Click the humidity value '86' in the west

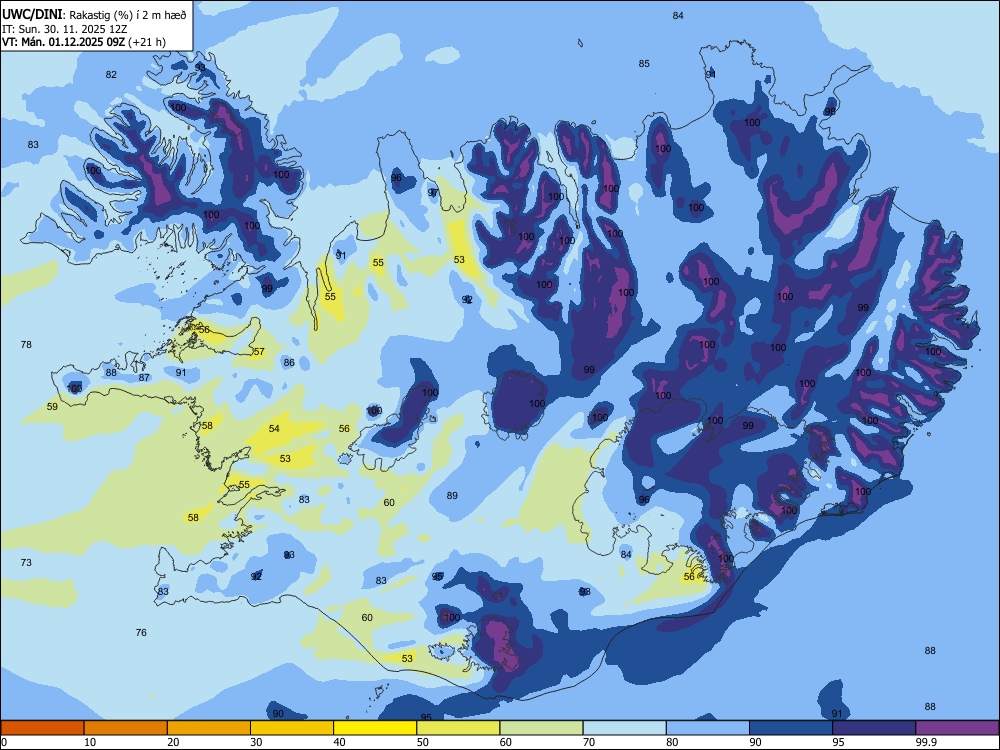(289, 362)
